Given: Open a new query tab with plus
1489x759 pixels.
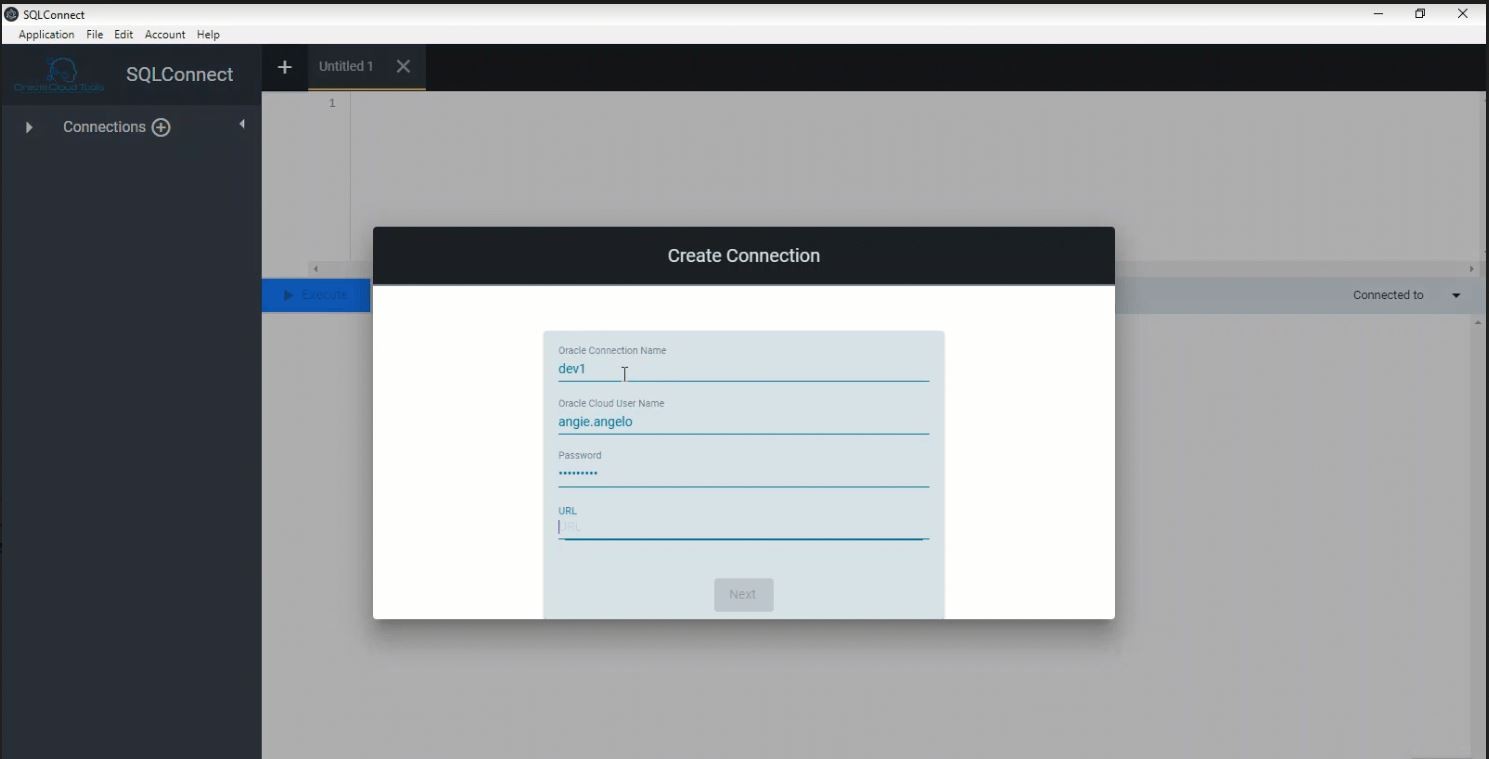Looking at the screenshot, I should point(285,67).
